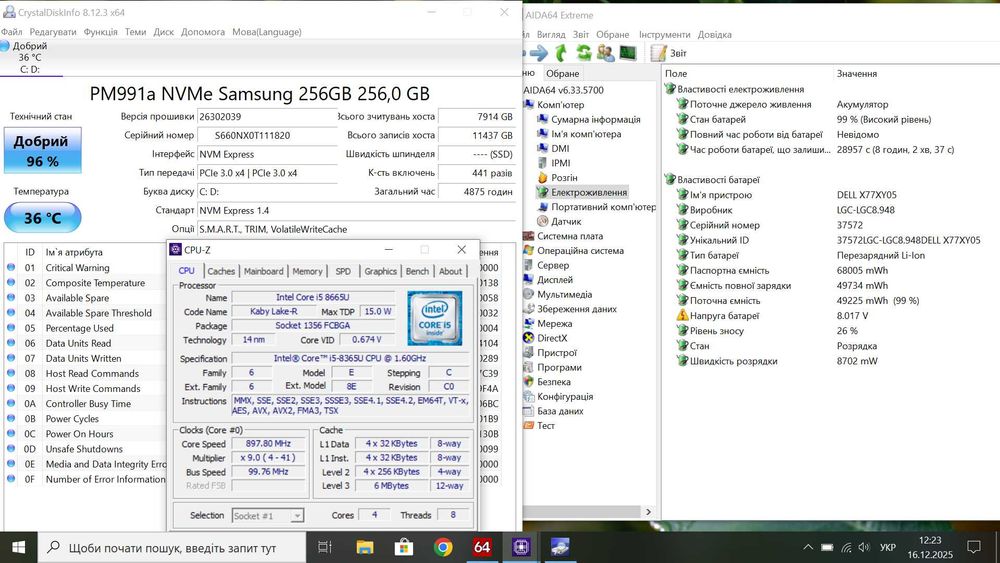Open the Конфігурація category
Image resolution: width=1000 pixels, height=563 pixels.
point(558,397)
